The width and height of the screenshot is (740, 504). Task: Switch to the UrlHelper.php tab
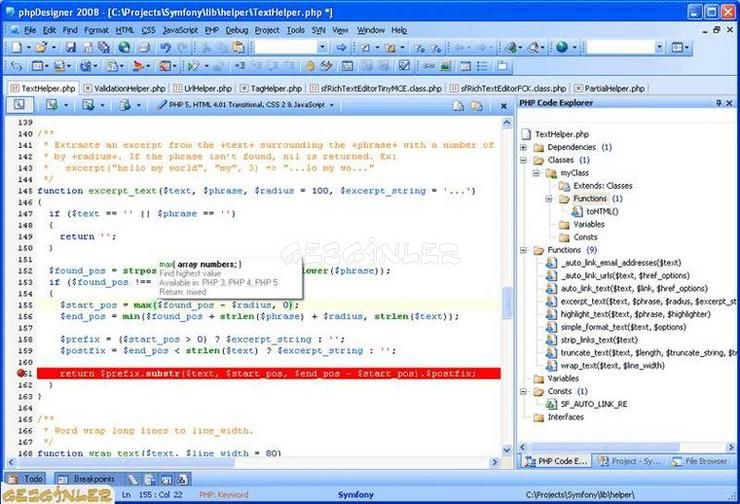click(202, 88)
